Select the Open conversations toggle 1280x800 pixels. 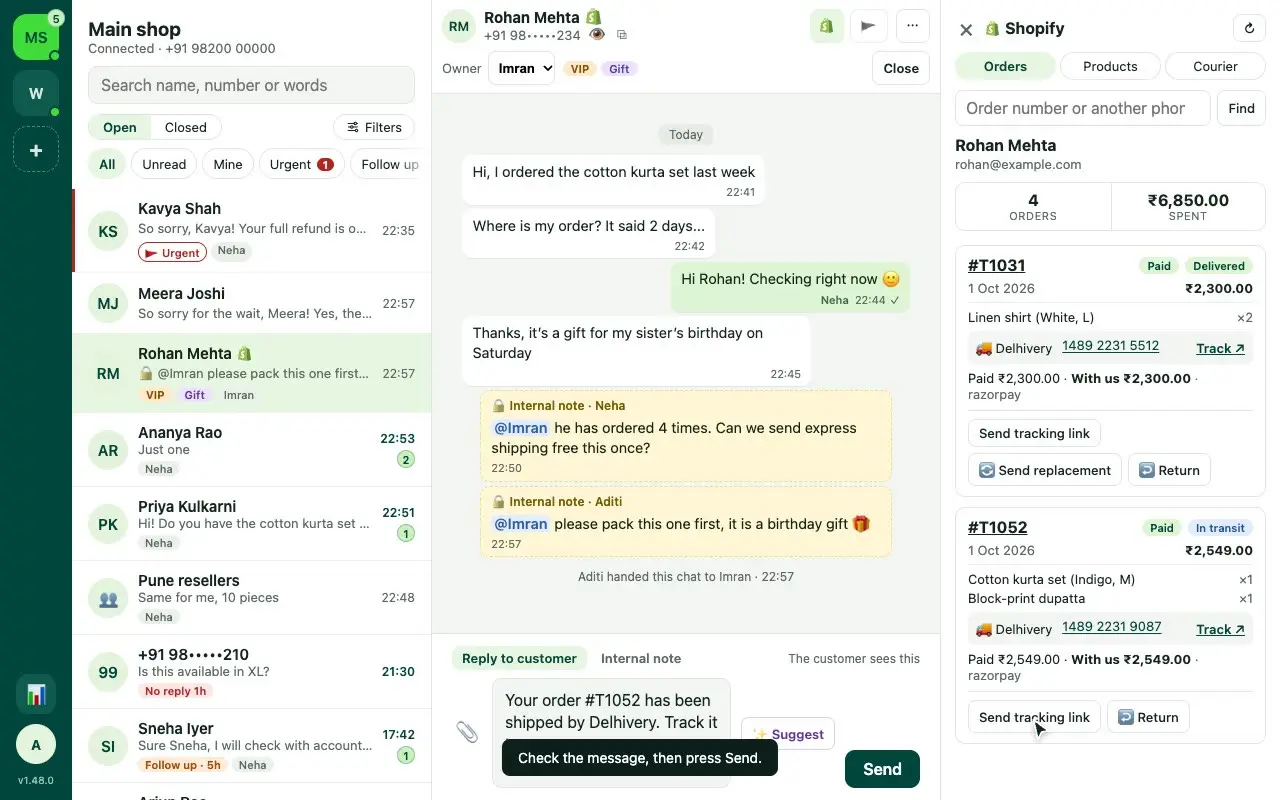pyautogui.click(x=119, y=127)
